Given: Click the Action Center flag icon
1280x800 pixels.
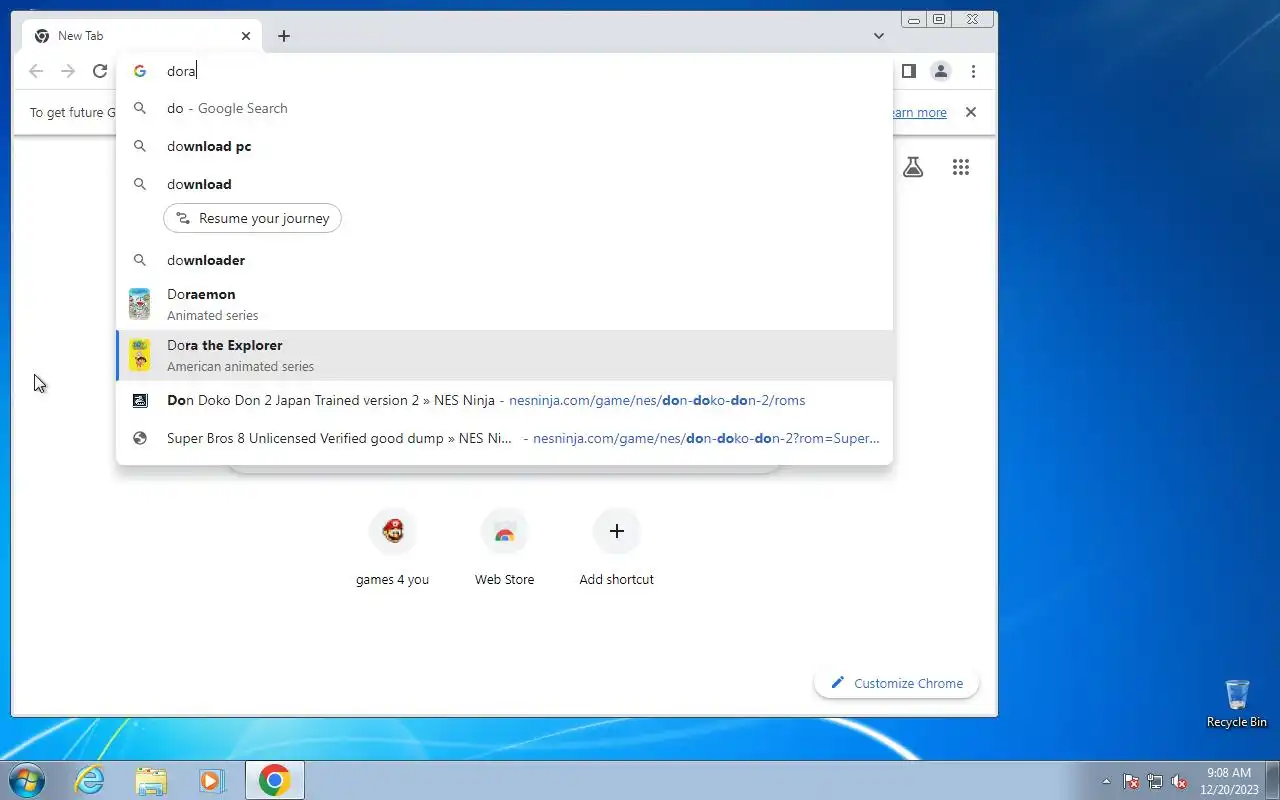Looking at the screenshot, I should point(1131,781).
